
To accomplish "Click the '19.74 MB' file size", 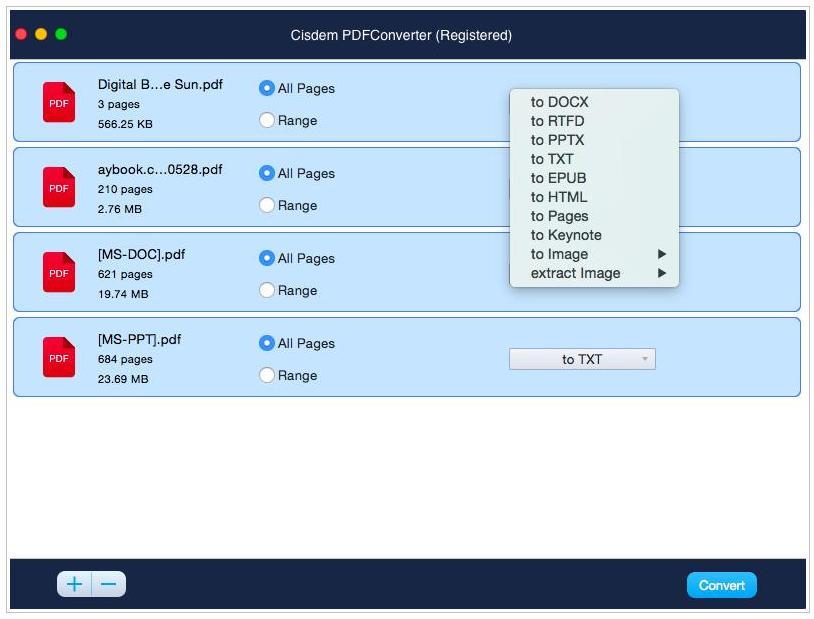I will 123,294.
